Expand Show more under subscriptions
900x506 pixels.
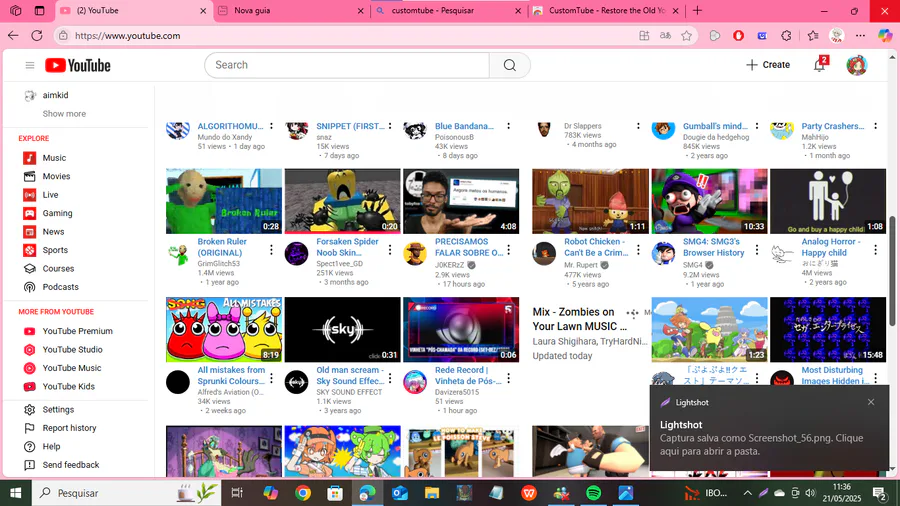click(x=64, y=114)
